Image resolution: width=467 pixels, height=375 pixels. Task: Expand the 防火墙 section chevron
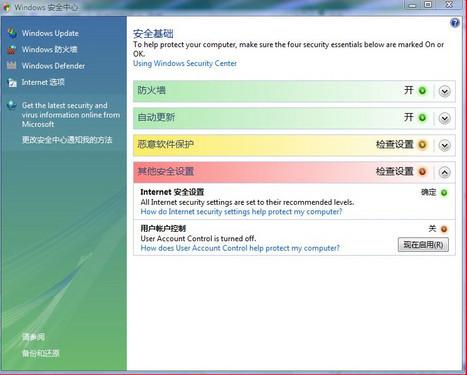445,91
